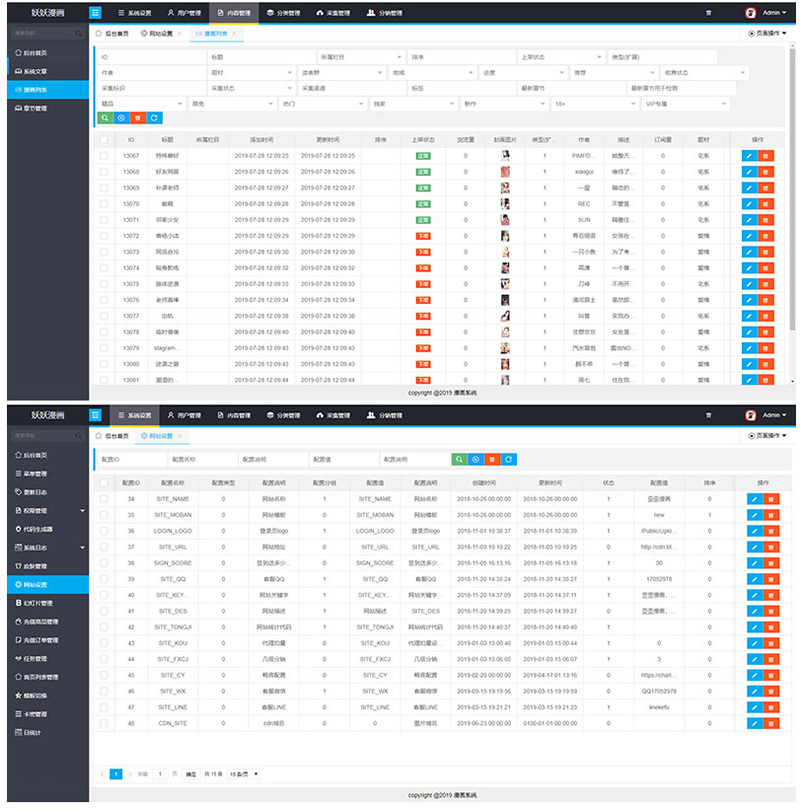The height and width of the screenshot is (810, 800).
Task: Click red delete icon in config search toolbar
Action: tap(492, 459)
